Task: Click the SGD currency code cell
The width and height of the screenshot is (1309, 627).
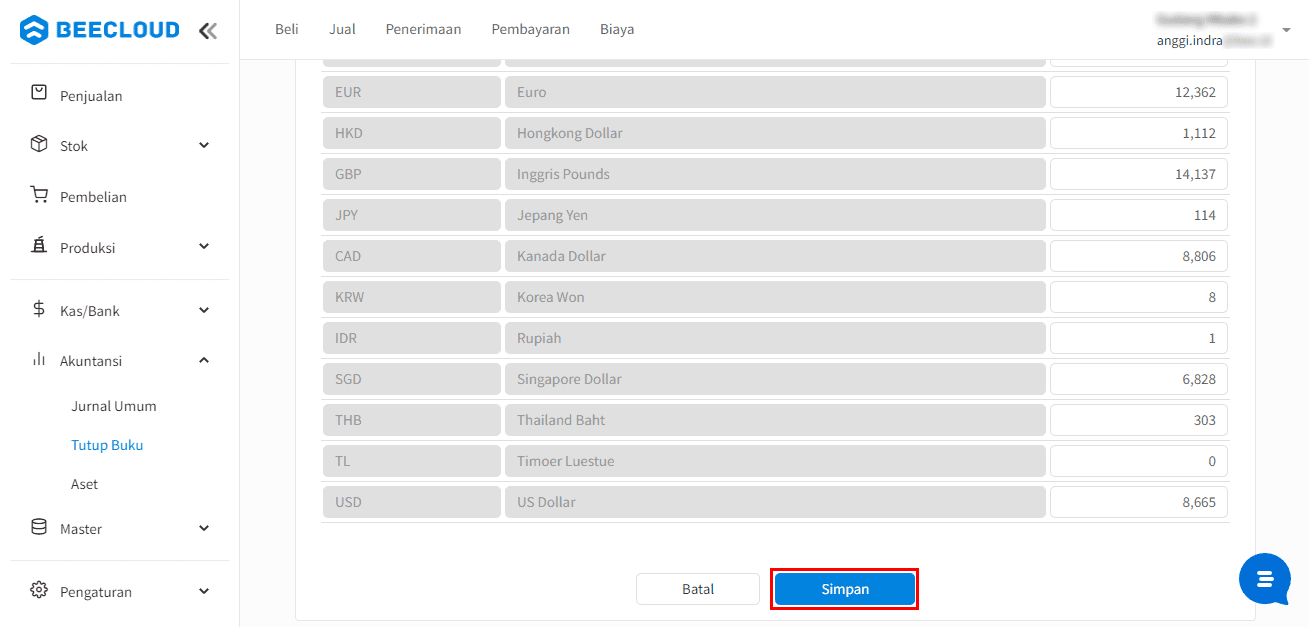Action: [412, 379]
